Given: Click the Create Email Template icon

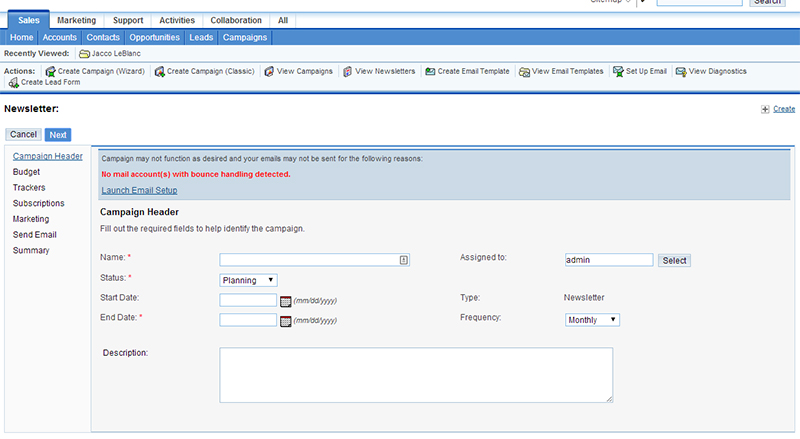Looking at the screenshot, I should [x=429, y=72].
